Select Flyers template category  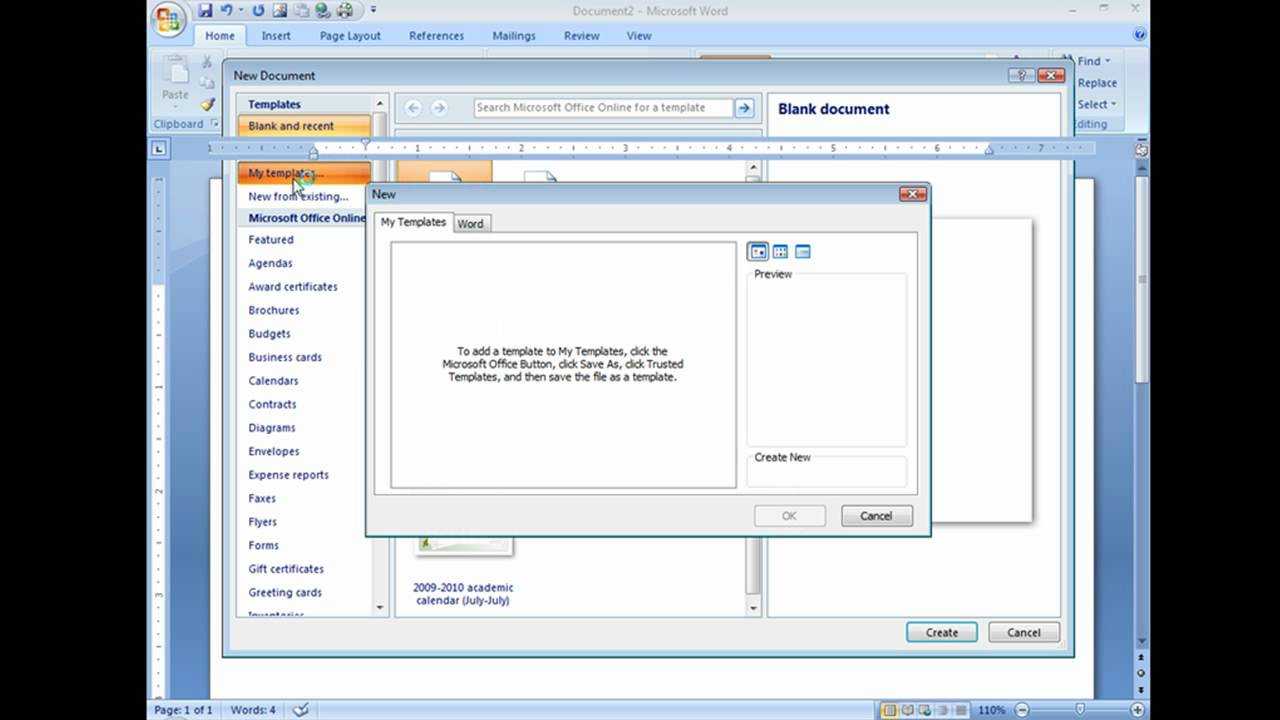(x=263, y=522)
